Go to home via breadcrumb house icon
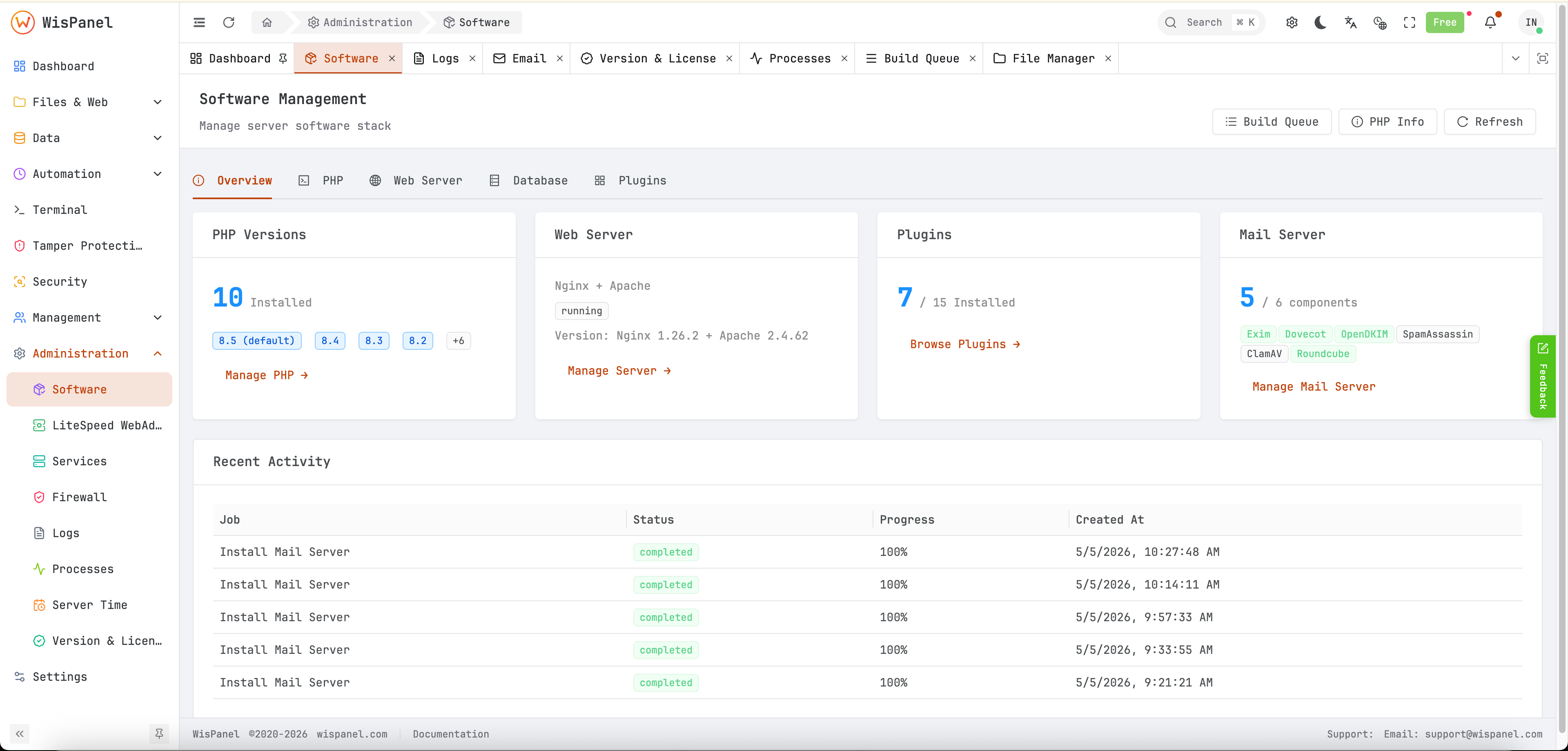This screenshot has height=751, width=1568. [267, 22]
